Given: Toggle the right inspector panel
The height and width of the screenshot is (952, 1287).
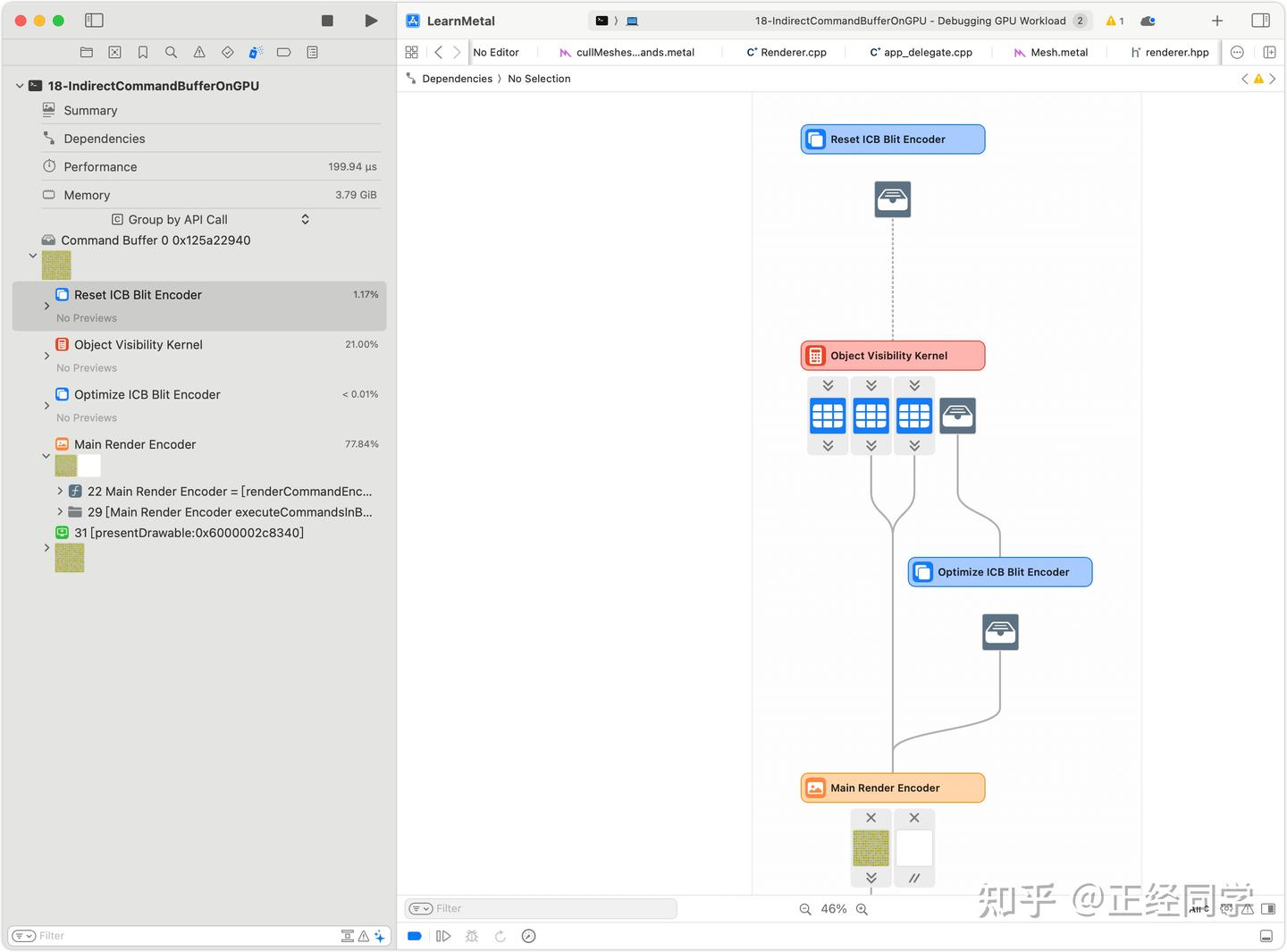Looking at the screenshot, I should point(1261,21).
